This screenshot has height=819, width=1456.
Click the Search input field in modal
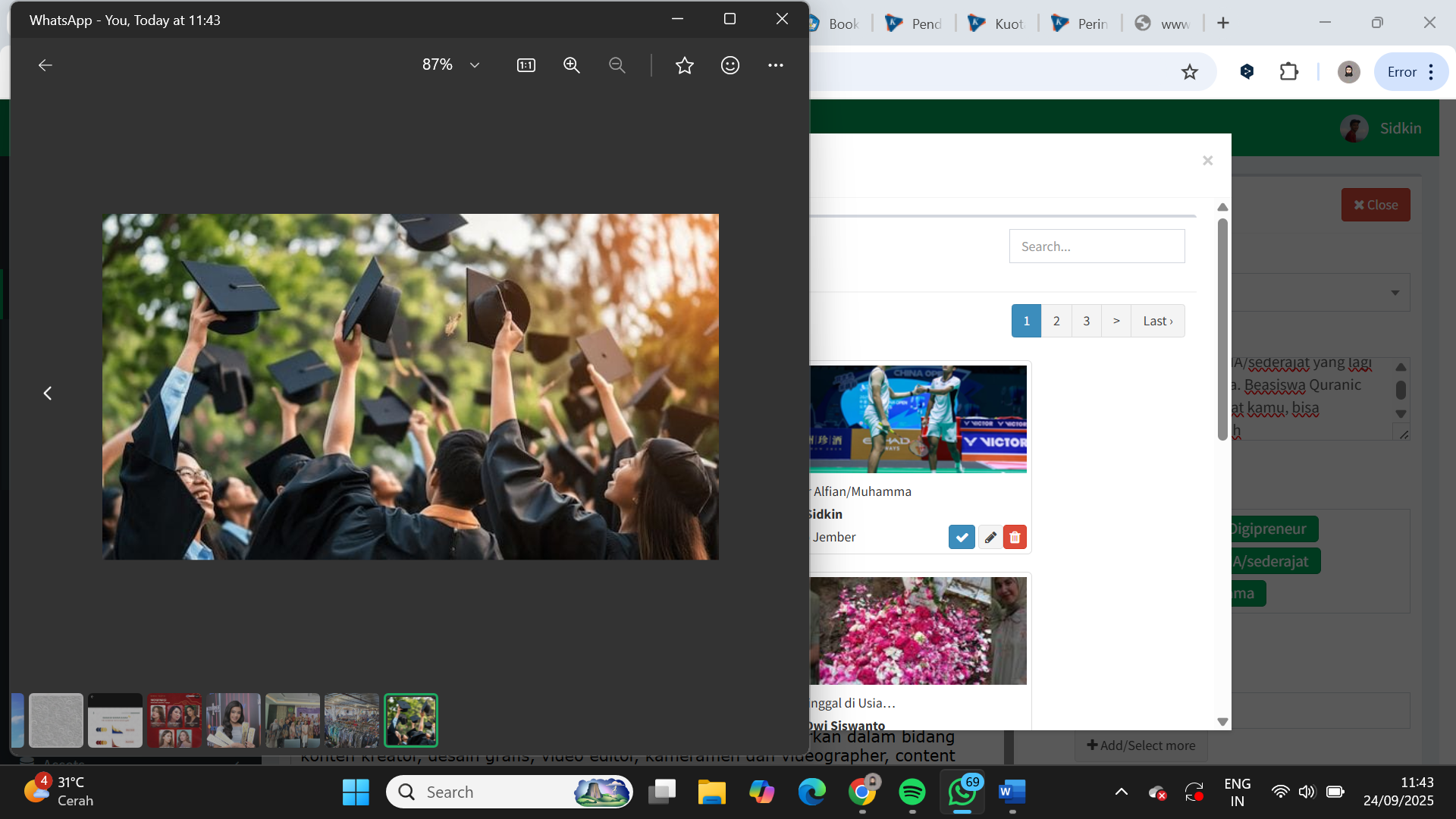(x=1097, y=246)
